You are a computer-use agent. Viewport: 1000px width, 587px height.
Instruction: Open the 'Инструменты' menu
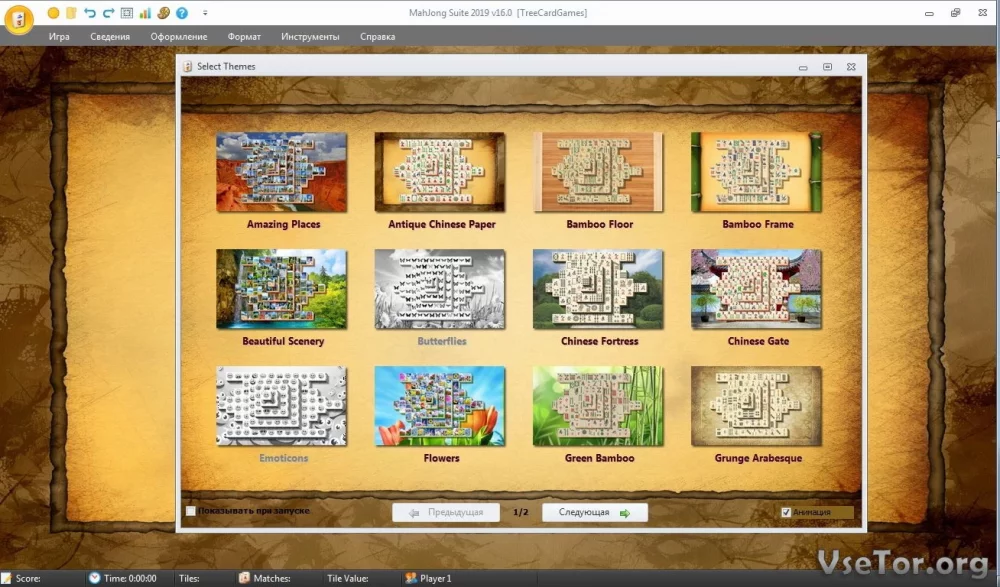(x=310, y=37)
